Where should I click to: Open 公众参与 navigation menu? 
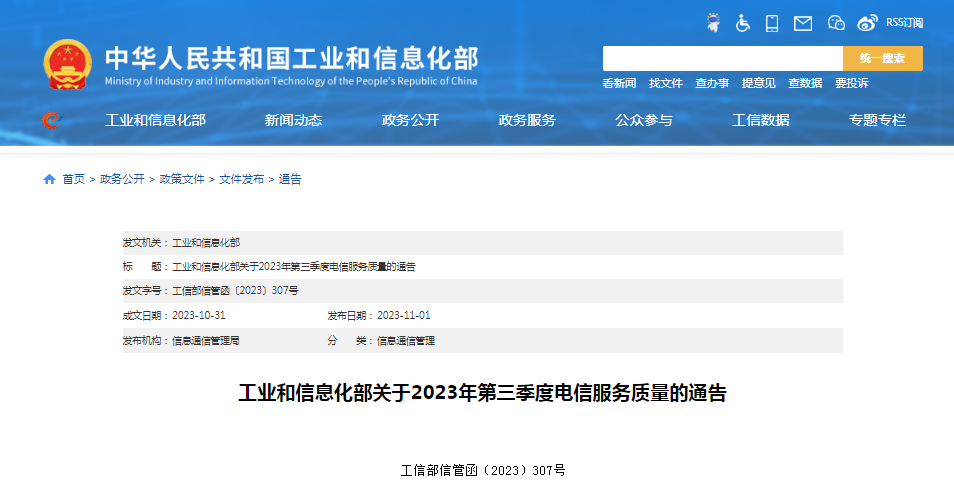point(644,120)
